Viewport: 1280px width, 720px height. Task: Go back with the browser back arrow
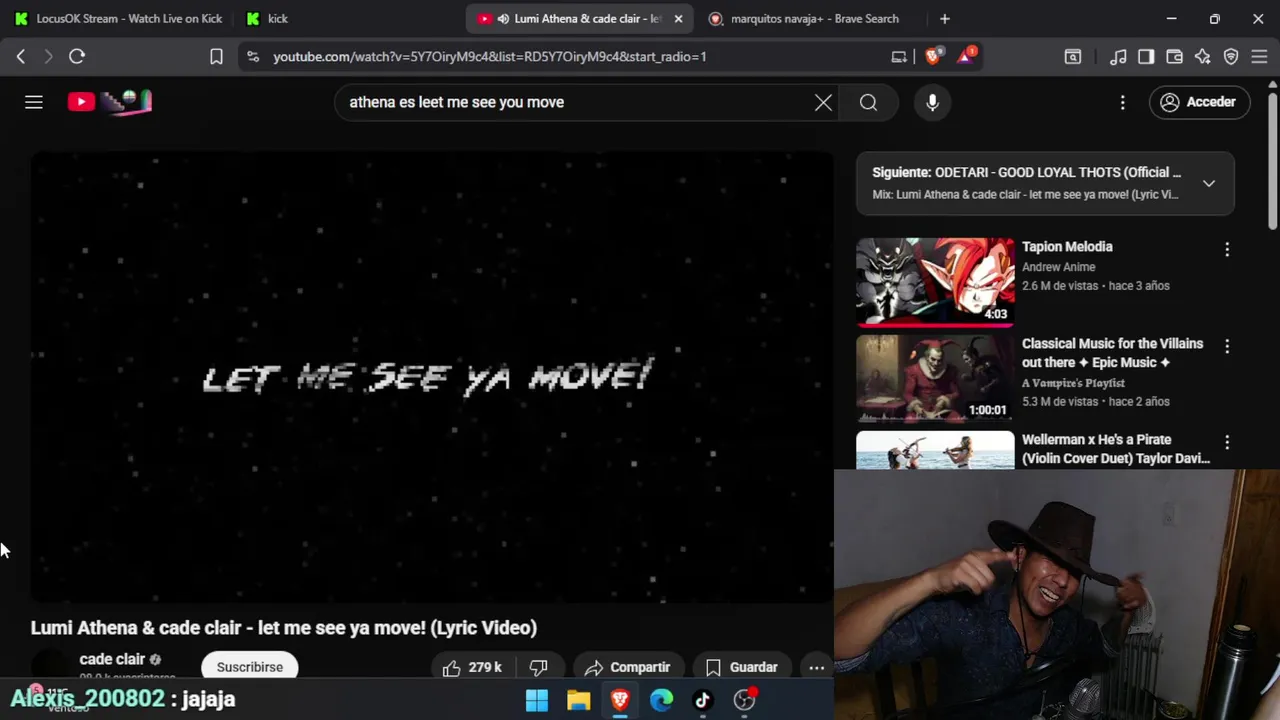click(x=21, y=57)
